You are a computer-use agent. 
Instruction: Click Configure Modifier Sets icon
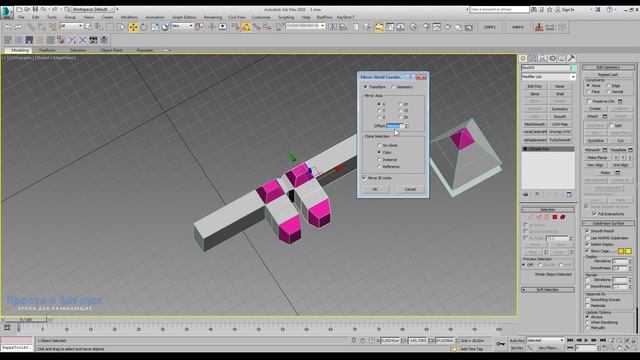[x=569, y=195]
